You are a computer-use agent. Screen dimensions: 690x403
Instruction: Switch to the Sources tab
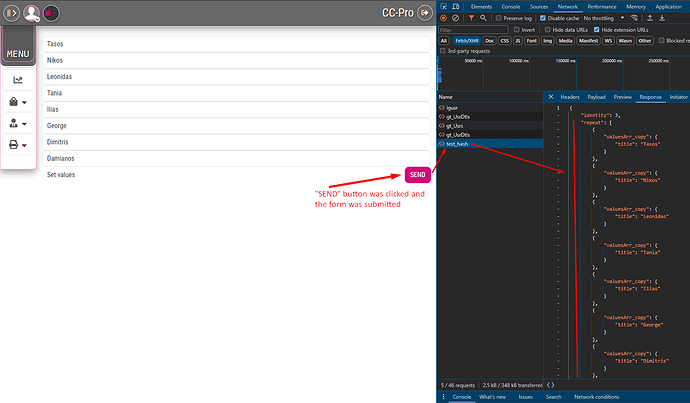click(x=539, y=7)
